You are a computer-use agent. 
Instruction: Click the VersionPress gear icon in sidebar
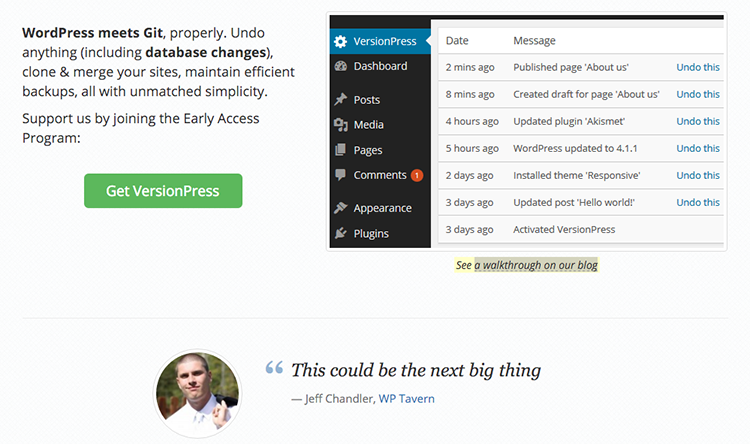pos(340,41)
